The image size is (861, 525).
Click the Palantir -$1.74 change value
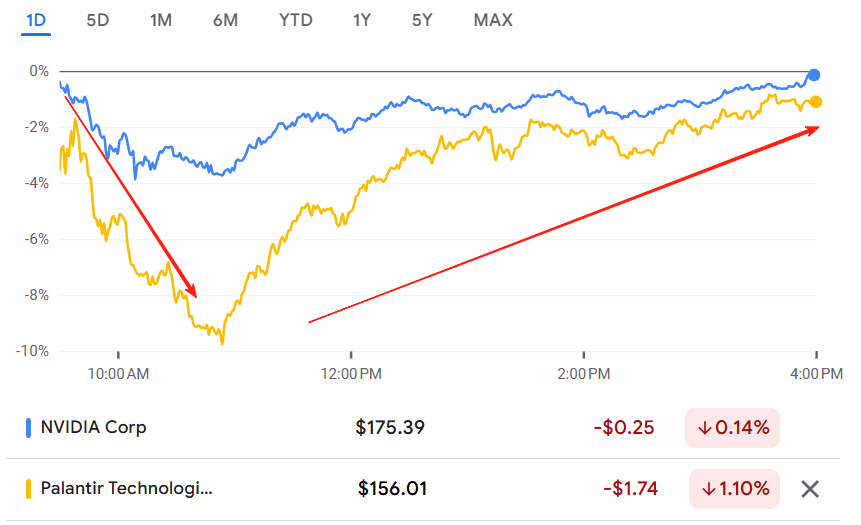point(630,489)
